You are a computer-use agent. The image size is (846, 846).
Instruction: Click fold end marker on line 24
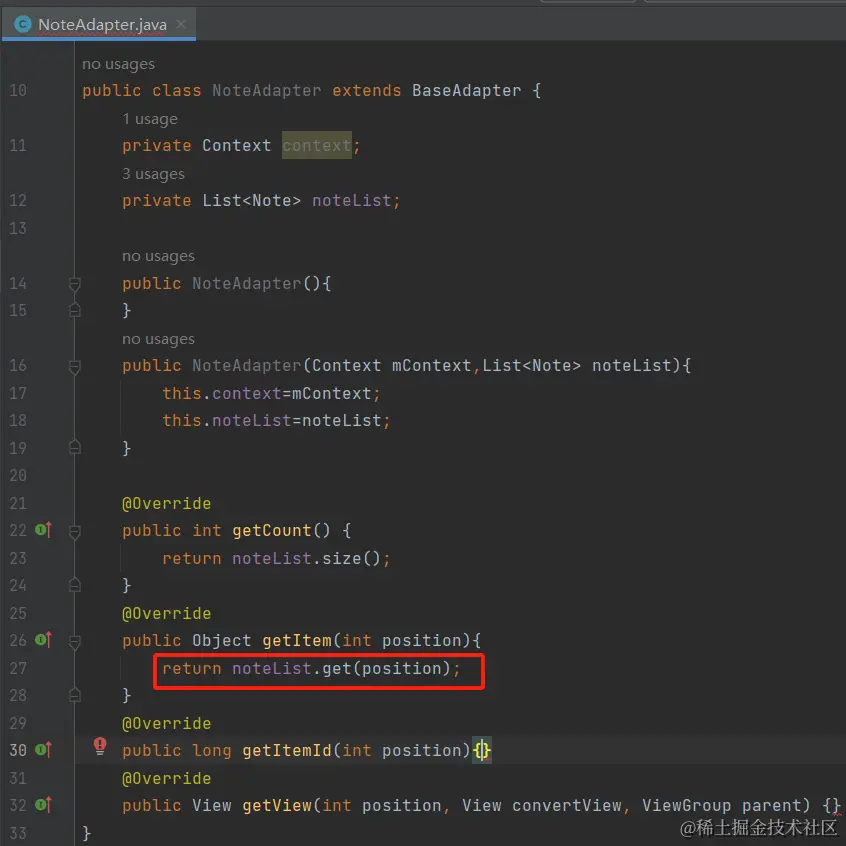(75, 585)
